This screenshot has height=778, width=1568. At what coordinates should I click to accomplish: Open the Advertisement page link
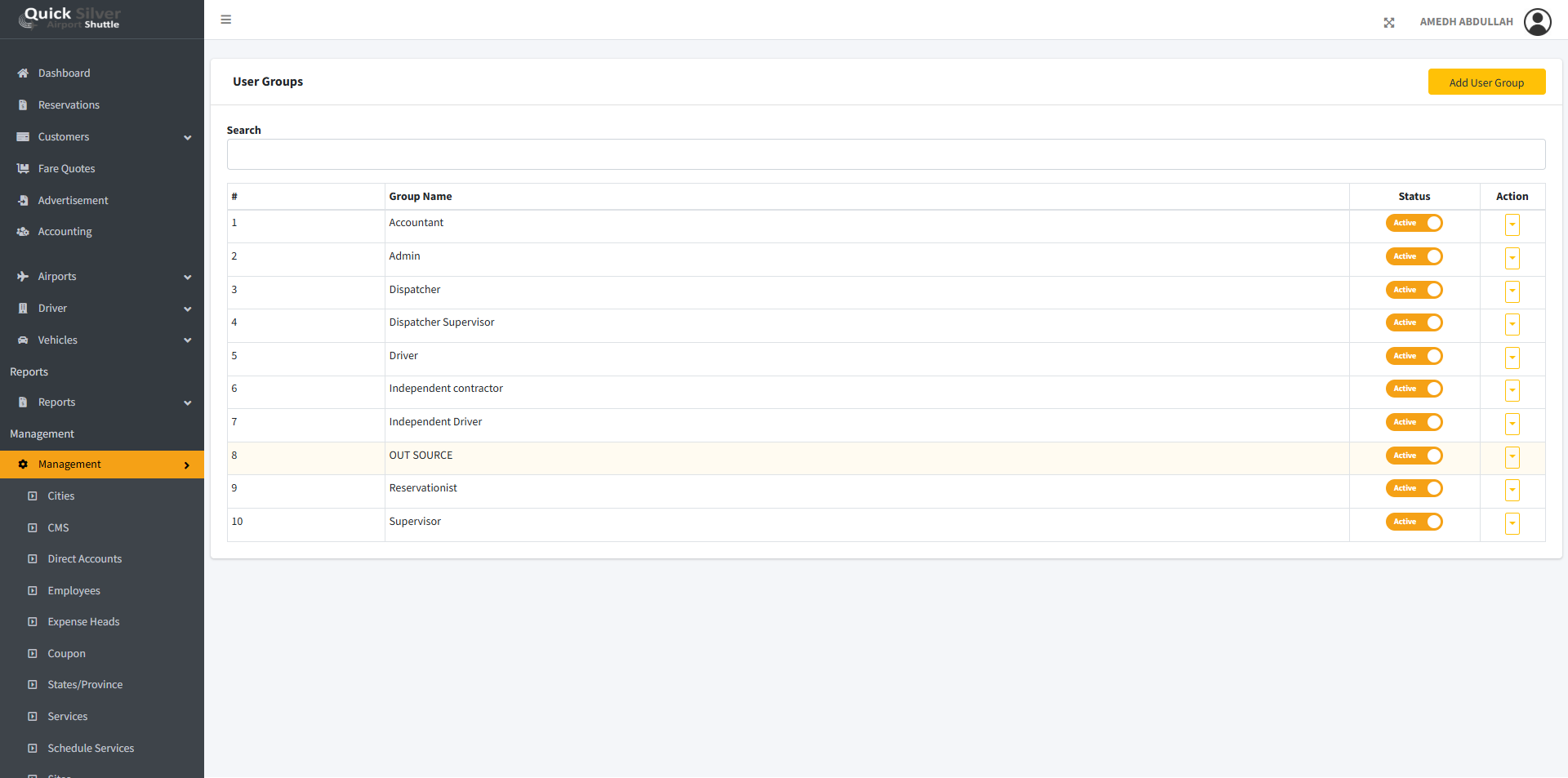(73, 201)
